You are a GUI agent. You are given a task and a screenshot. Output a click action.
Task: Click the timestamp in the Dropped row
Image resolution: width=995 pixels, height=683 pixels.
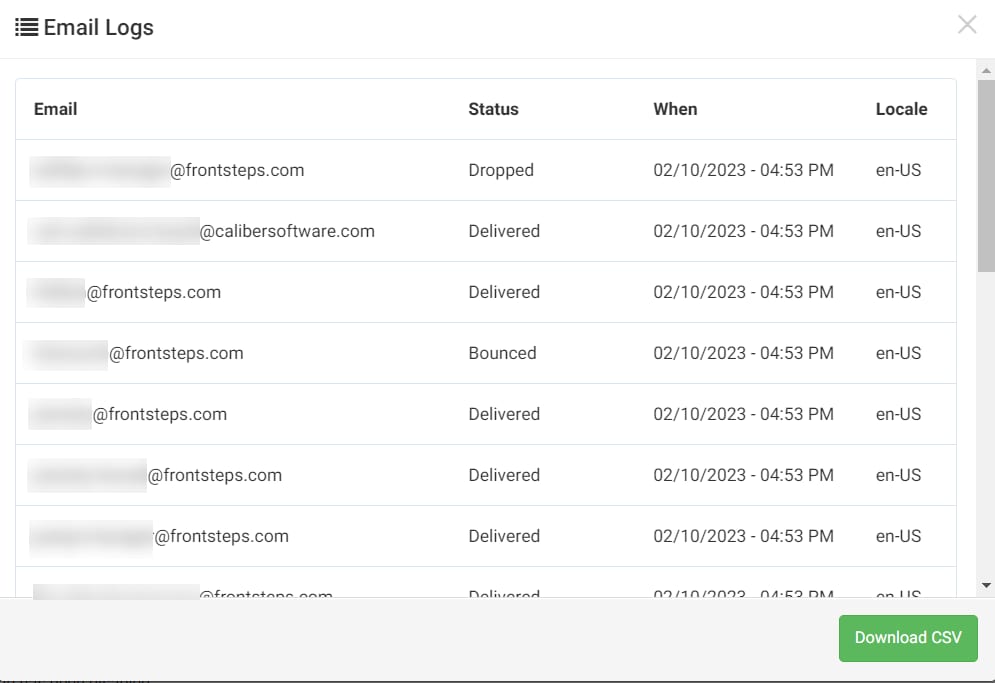[x=743, y=170]
